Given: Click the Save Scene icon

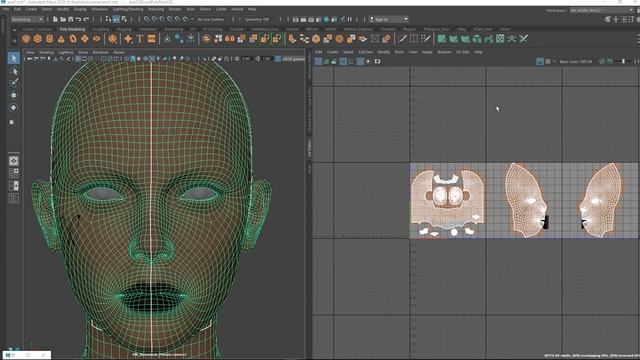Looking at the screenshot, I should [x=71, y=19].
